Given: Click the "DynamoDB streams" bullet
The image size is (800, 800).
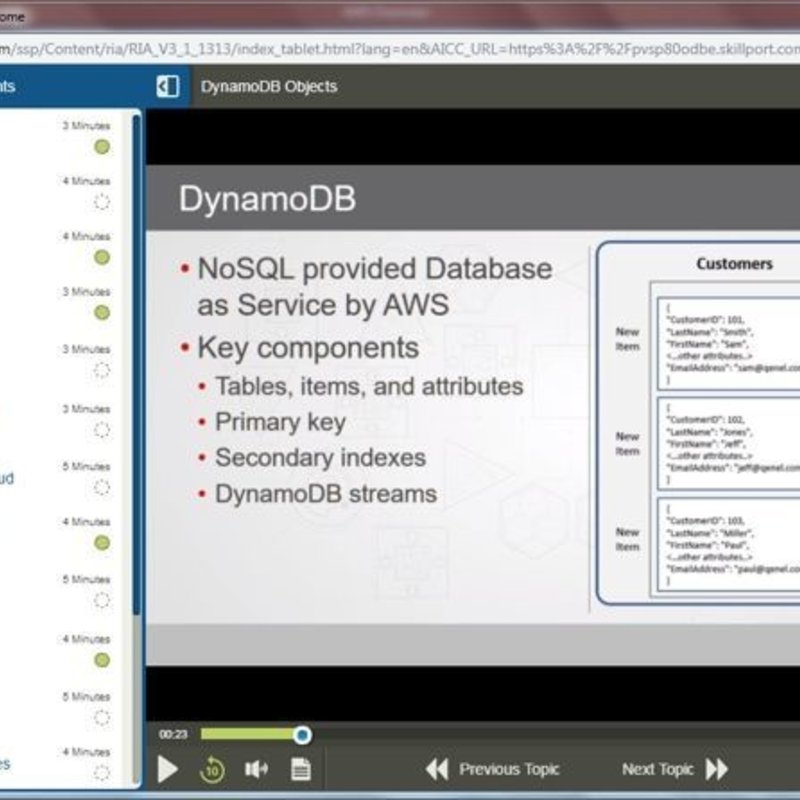Looking at the screenshot, I should coord(326,494).
